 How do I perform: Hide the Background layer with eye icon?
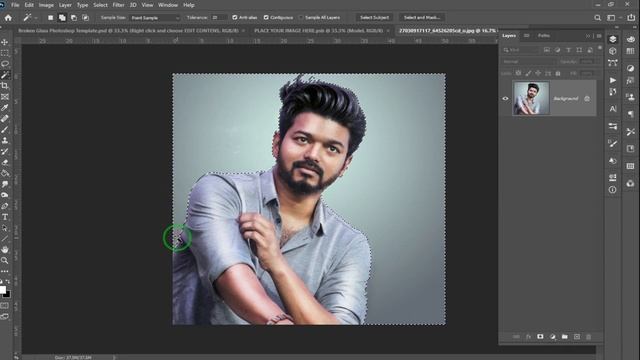tap(505, 98)
